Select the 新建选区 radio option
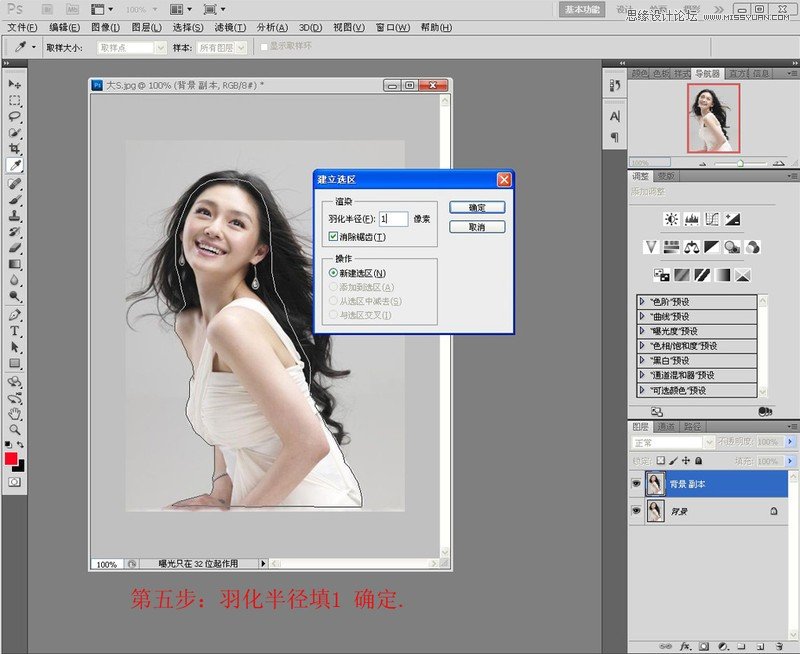This screenshot has width=800, height=654. (x=334, y=273)
